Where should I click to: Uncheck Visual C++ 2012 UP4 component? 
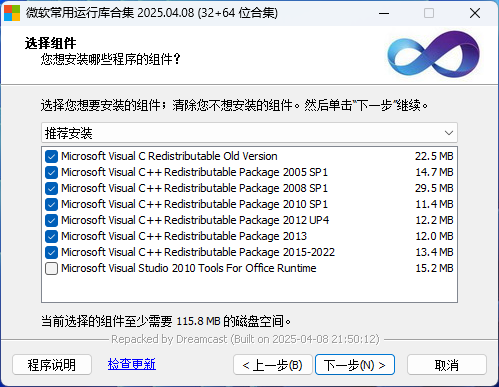[51, 220]
